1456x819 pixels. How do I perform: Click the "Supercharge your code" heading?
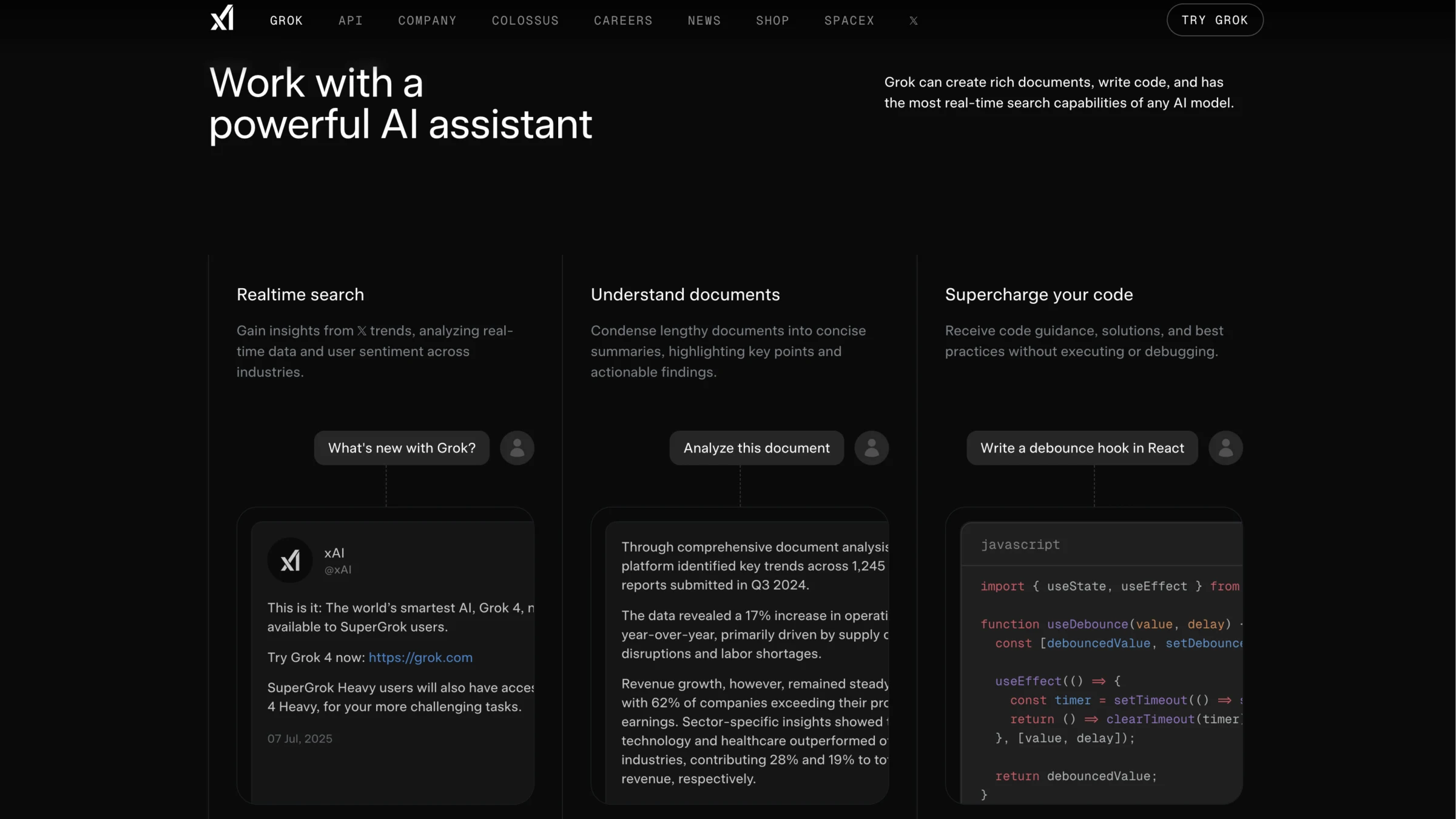tap(1039, 295)
